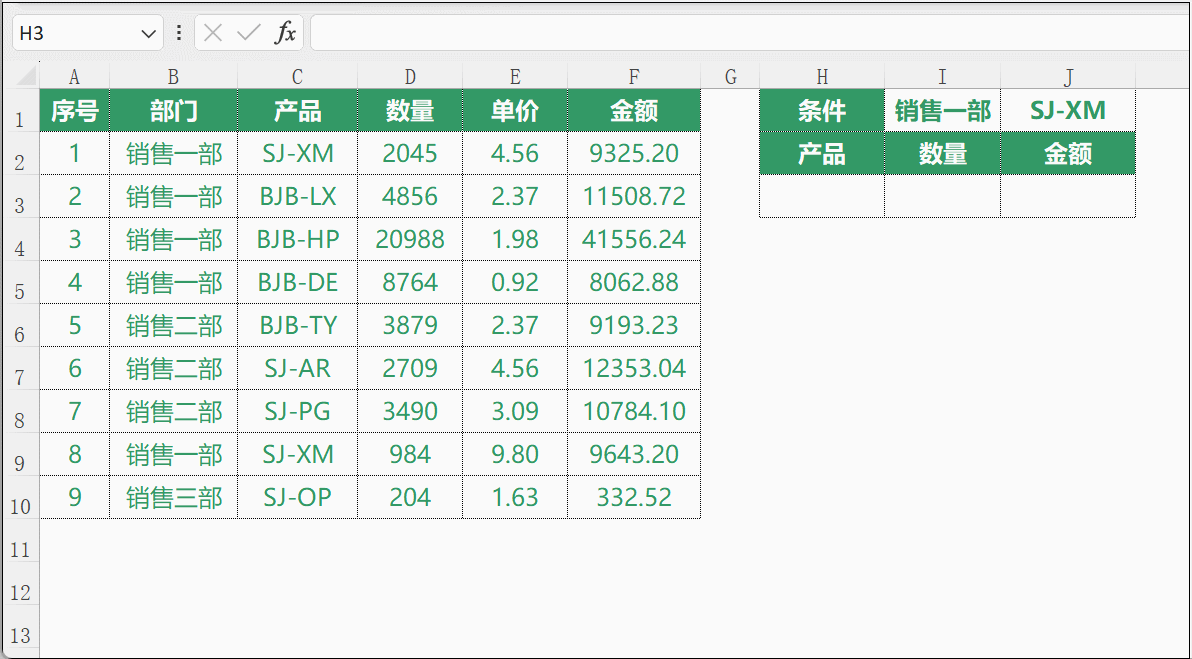Select column A header
Viewport: 1192px width, 659px height.
pyautogui.click(x=74, y=77)
